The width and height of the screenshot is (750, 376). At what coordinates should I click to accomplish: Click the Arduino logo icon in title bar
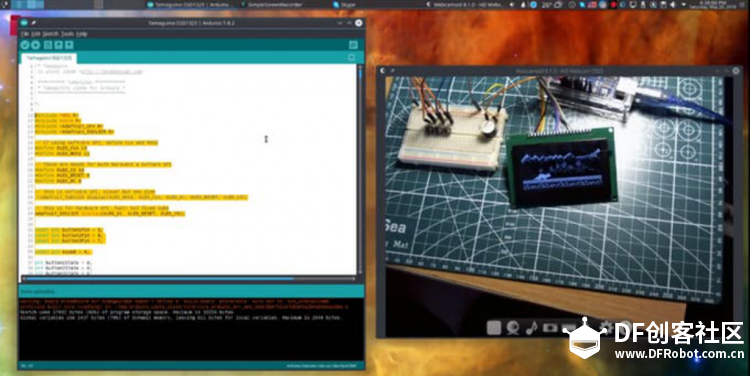[x=24, y=22]
